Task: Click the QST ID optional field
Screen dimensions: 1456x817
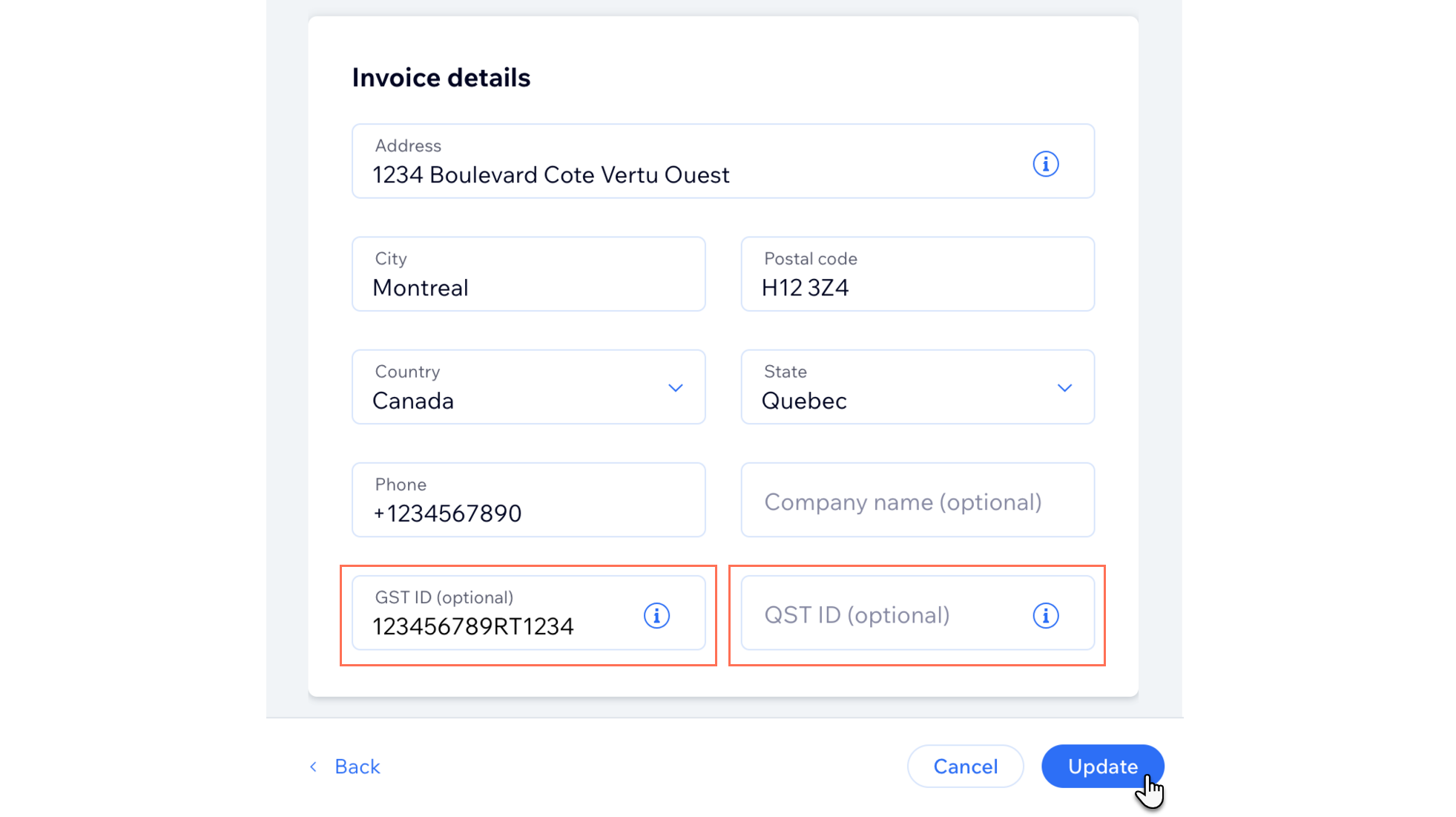Action: click(917, 614)
